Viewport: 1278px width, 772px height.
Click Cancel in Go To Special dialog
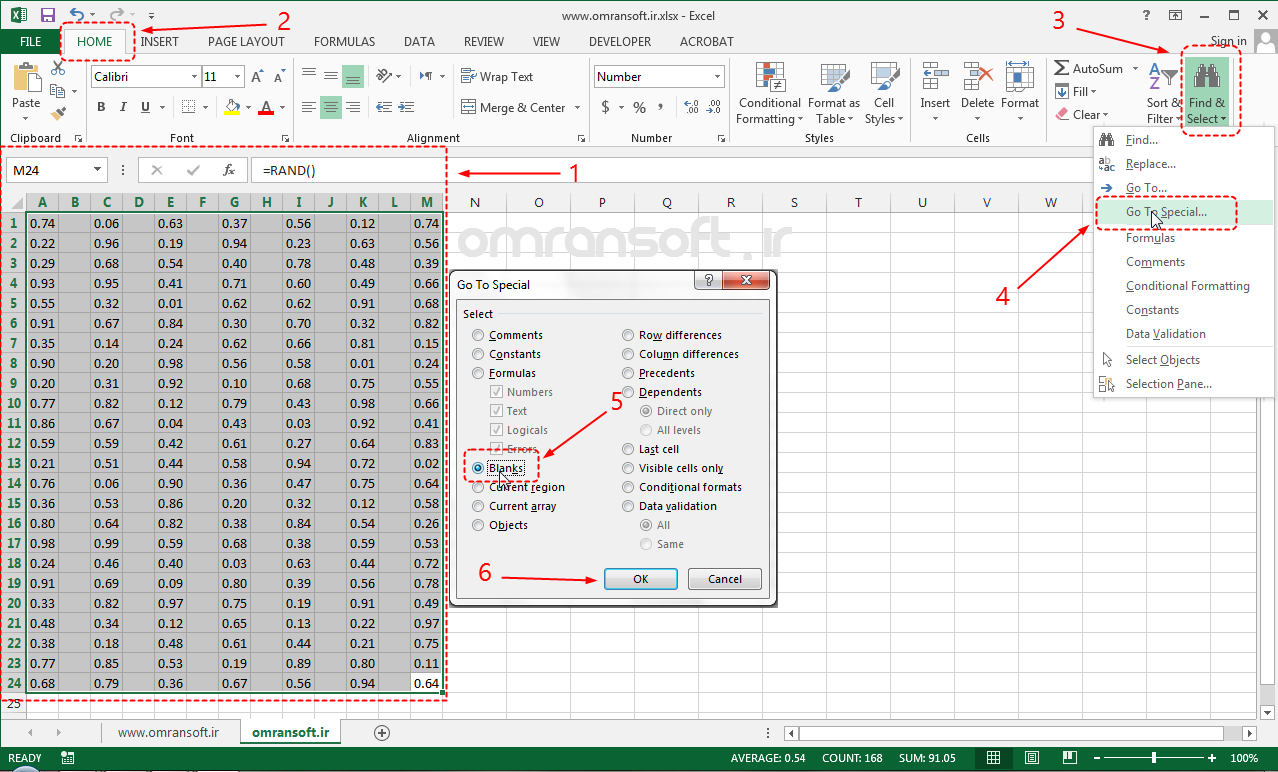pos(725,579)
